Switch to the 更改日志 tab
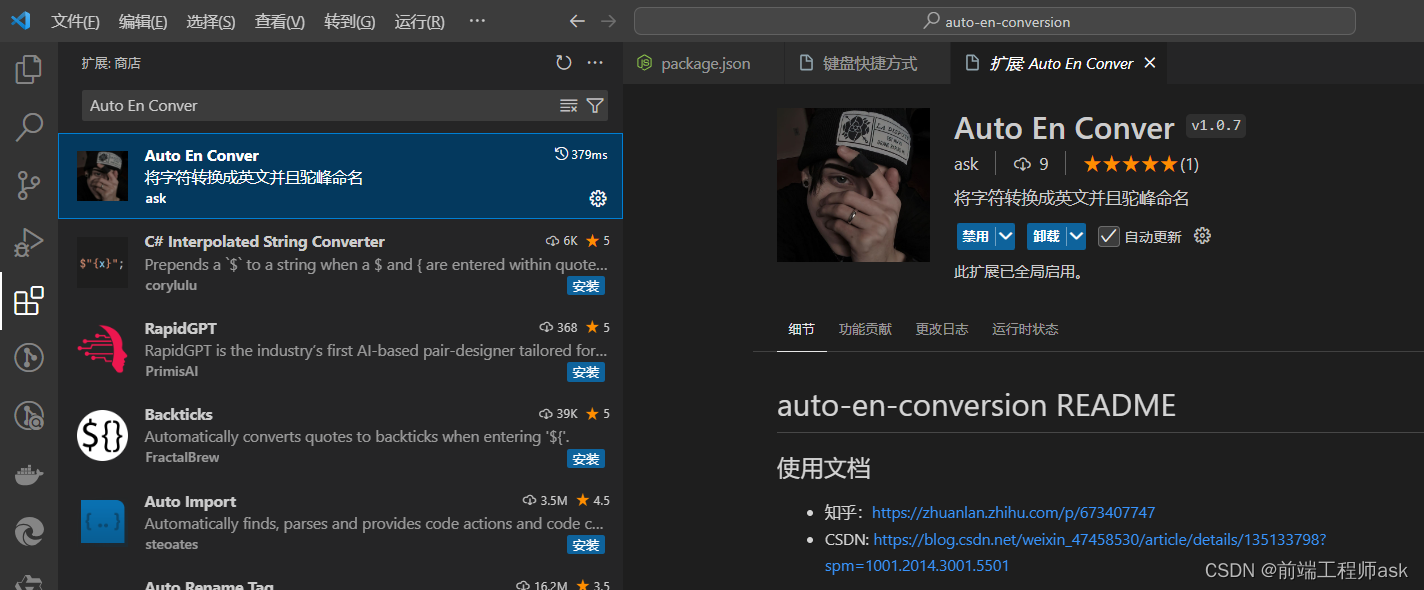 [x=941, y=328]
